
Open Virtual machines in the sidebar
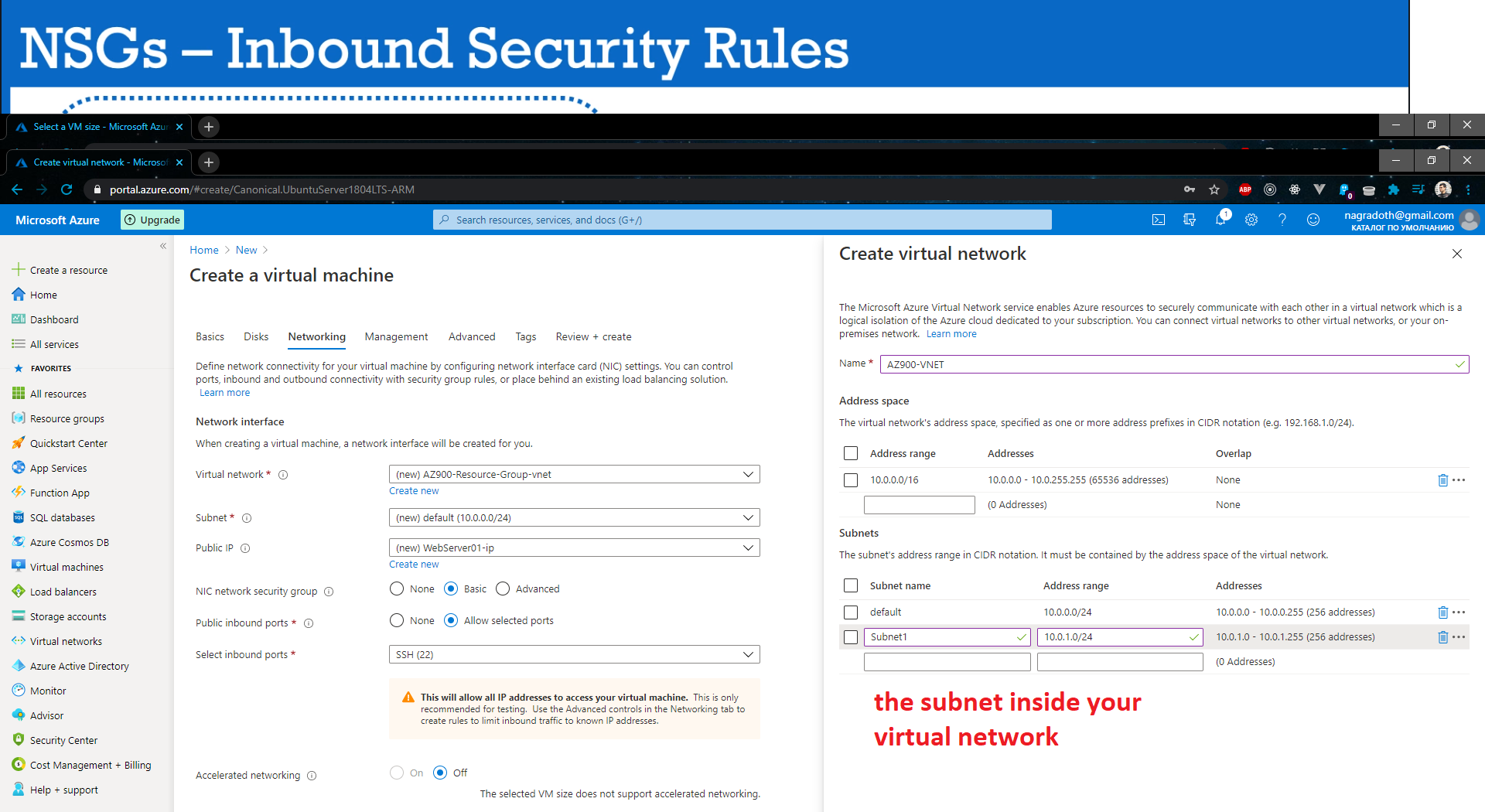(67, 567)
